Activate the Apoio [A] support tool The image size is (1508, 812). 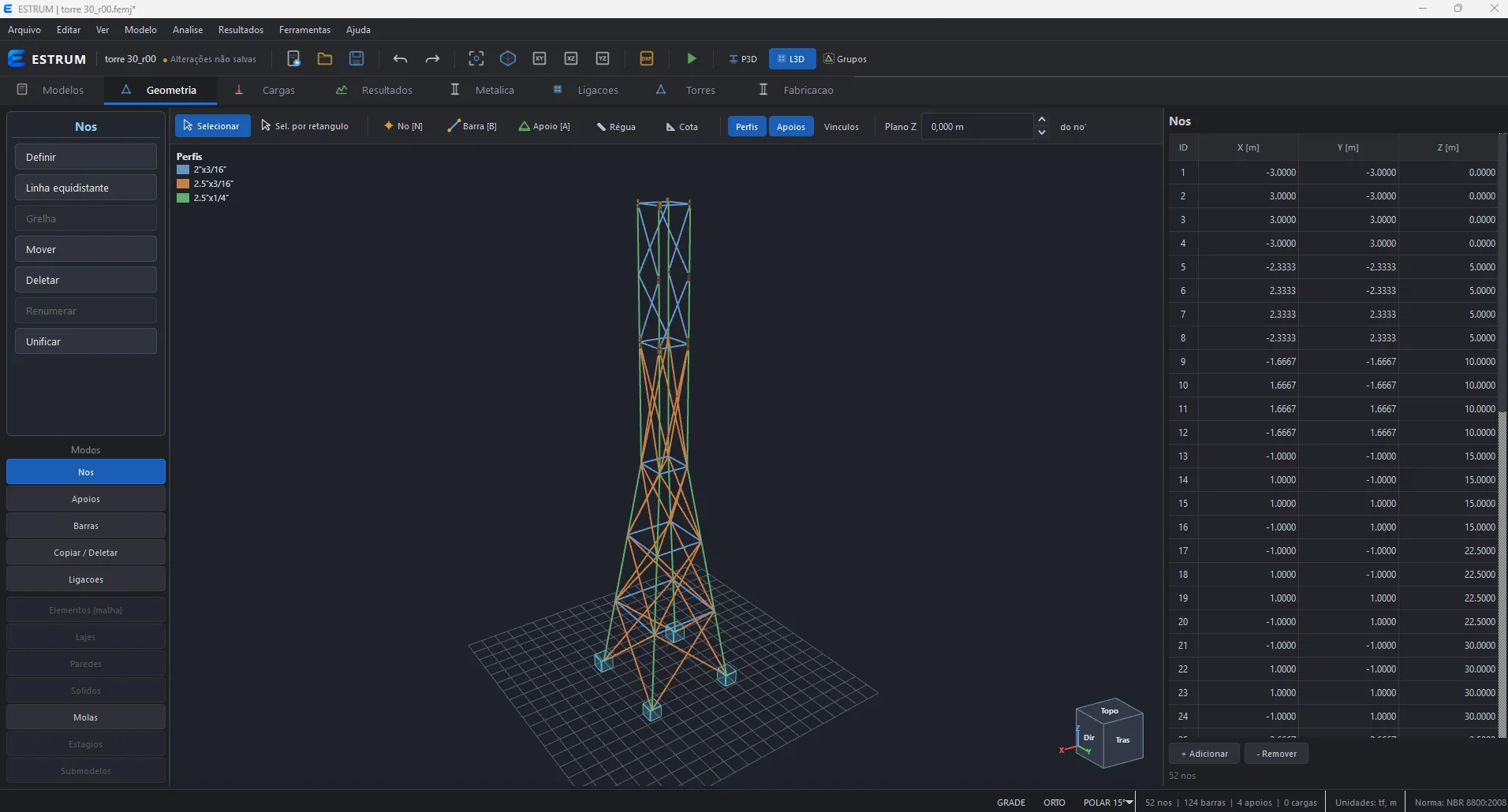[544, 126]
